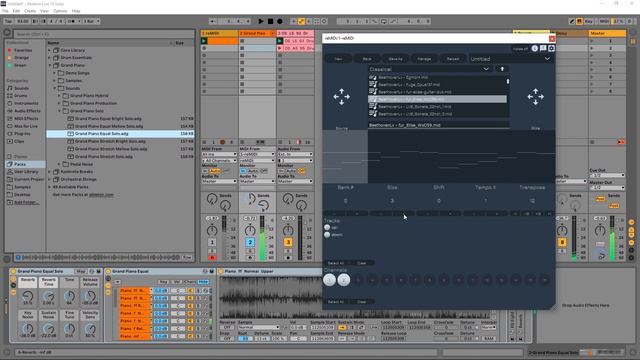Click the Slice four-arrow move icon
Image resolution: width=640 pixels, height=360 pixels.
pos(536,97)
